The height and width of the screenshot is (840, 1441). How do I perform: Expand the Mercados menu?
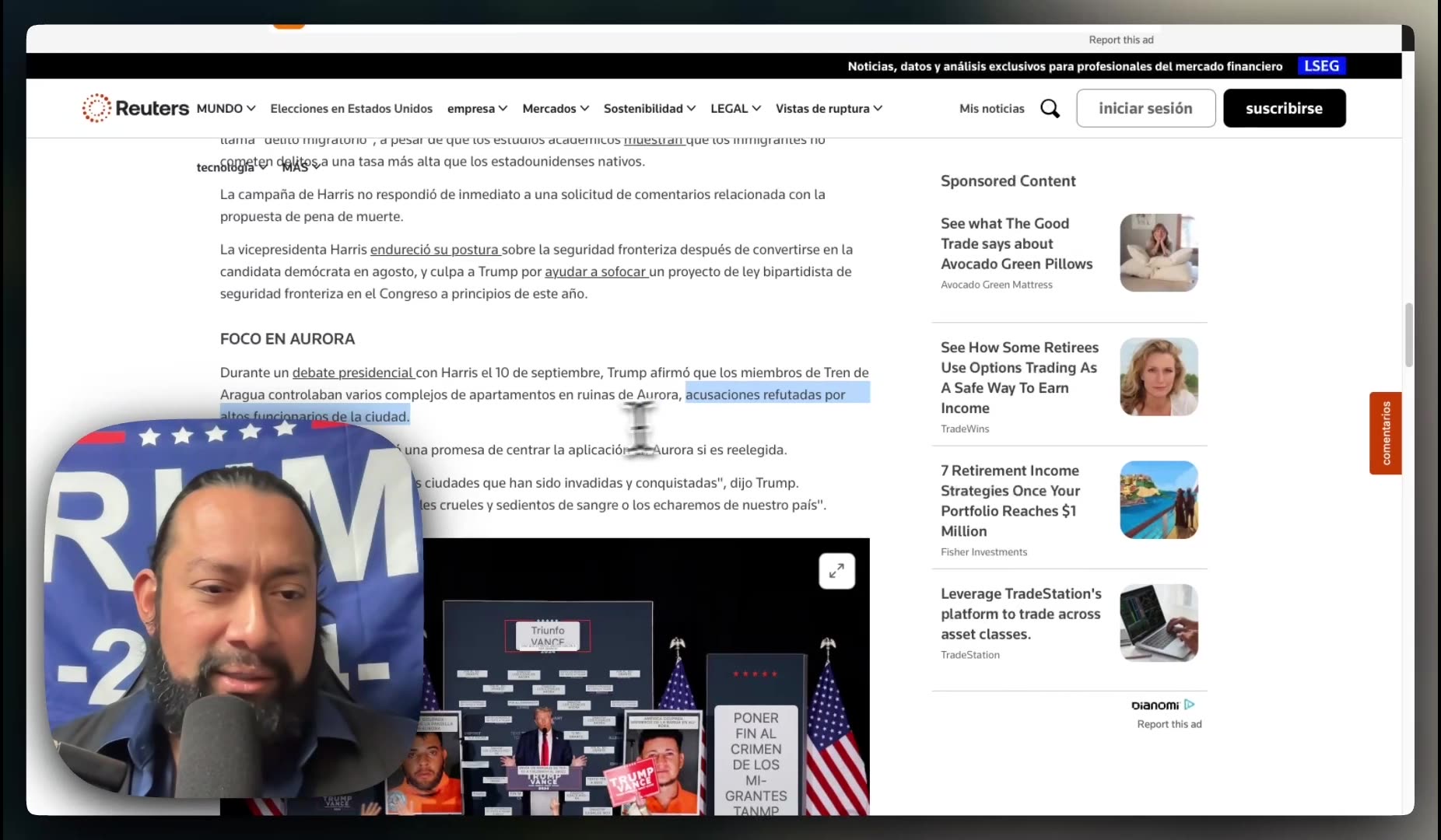click(556, 108)
